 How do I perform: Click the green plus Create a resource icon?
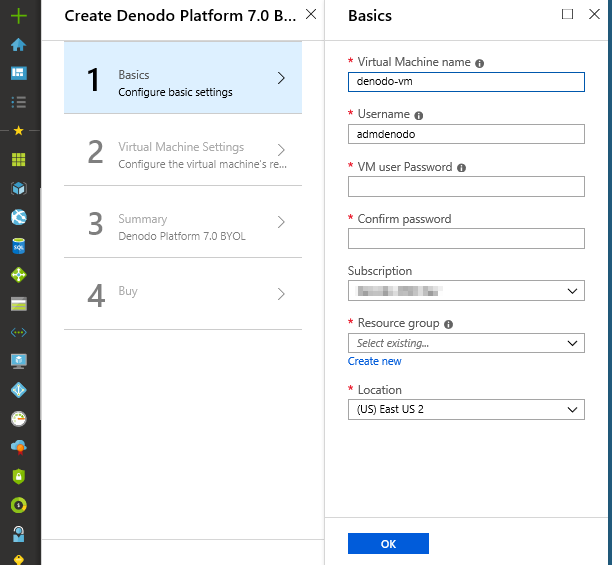18,16
